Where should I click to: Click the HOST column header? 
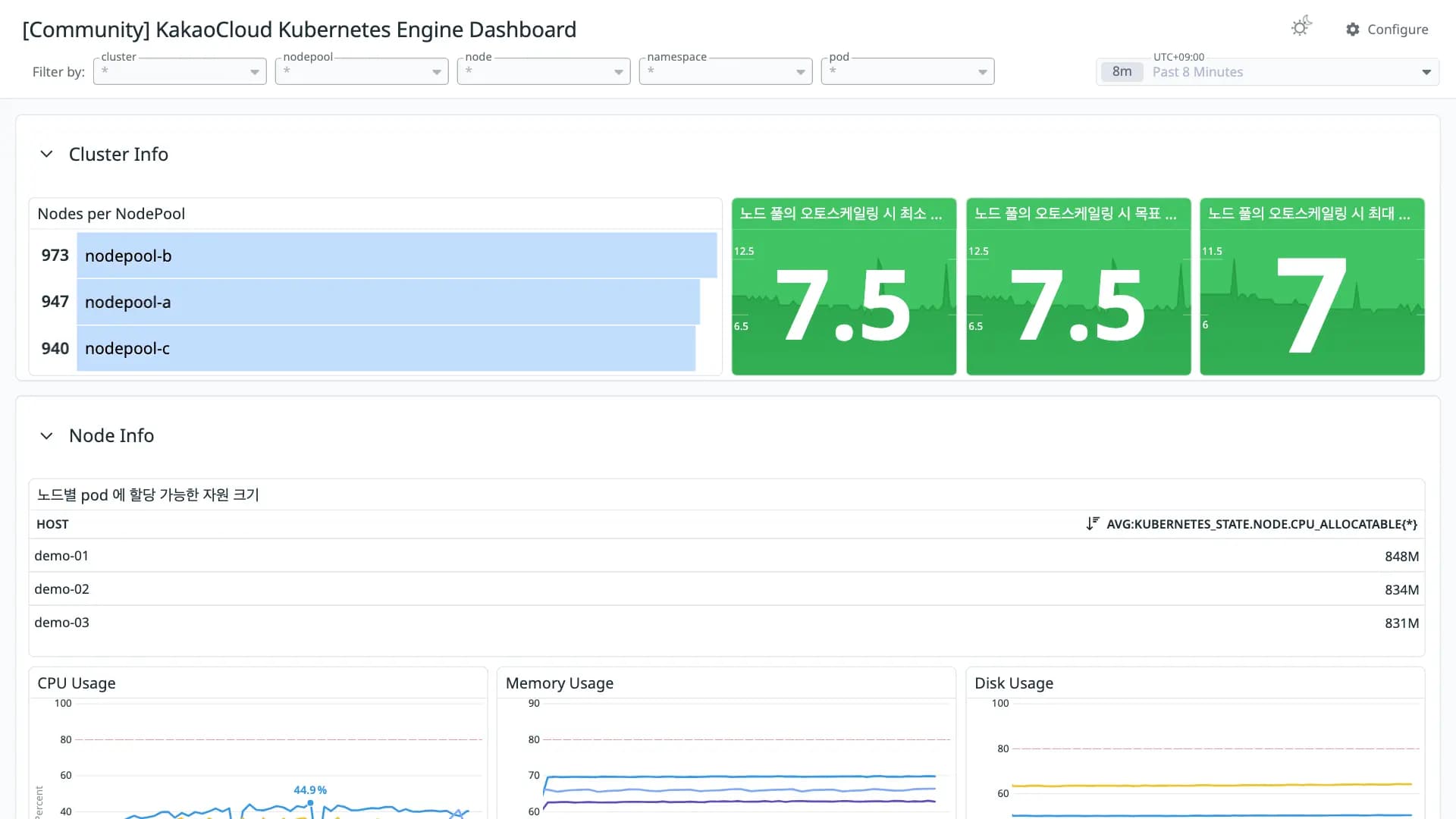pos(52,524)
